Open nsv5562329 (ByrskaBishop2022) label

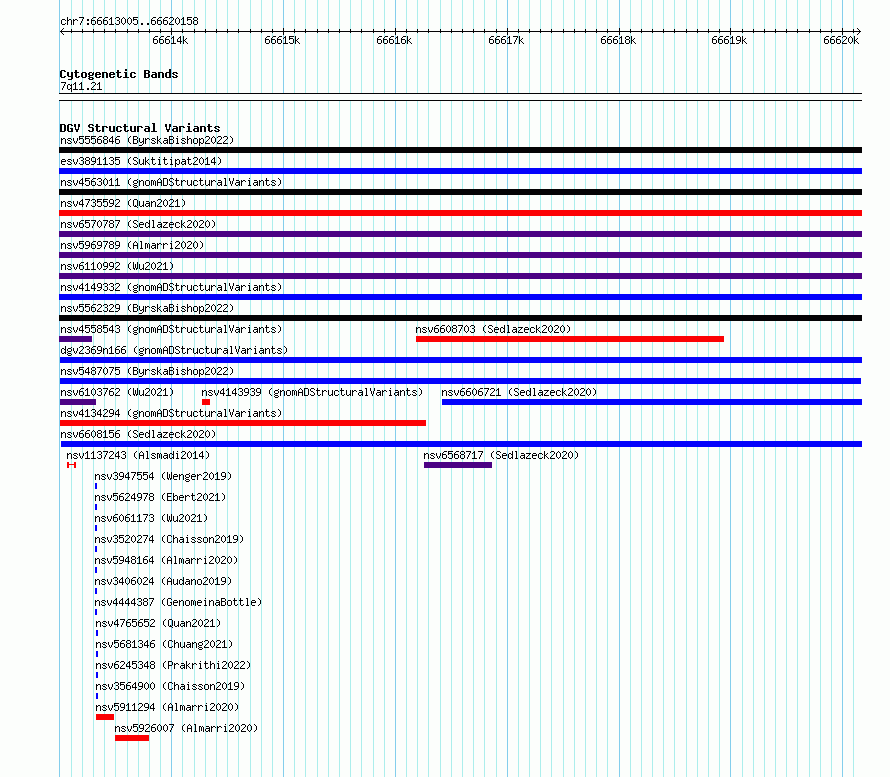click(147, 308)
